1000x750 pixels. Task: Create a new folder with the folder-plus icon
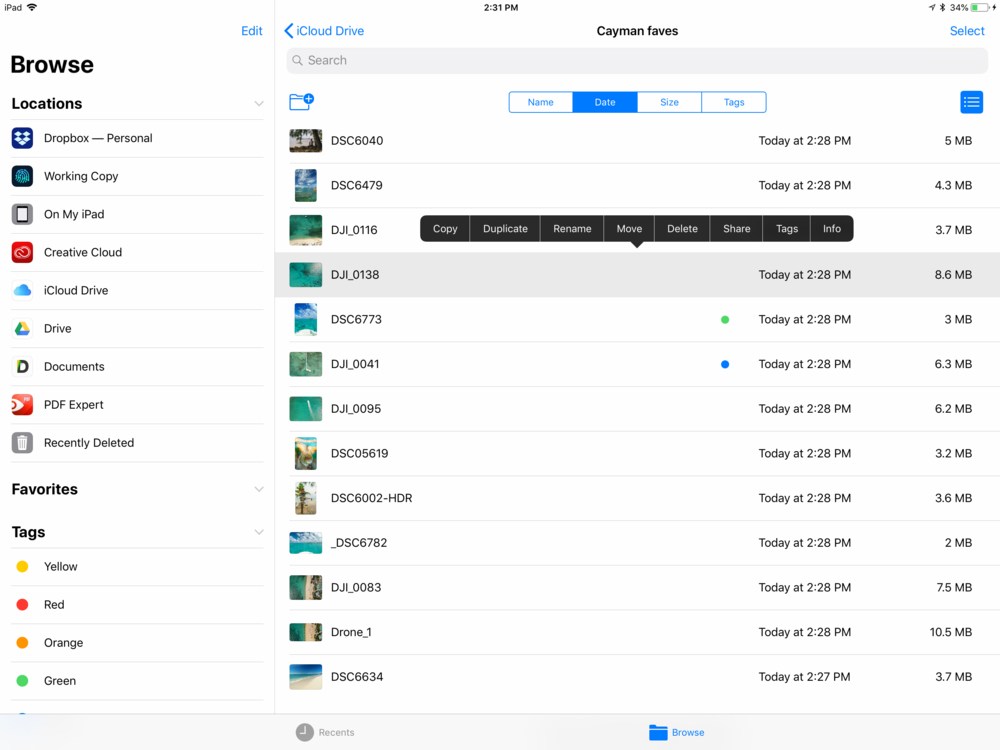coord(301,101)
